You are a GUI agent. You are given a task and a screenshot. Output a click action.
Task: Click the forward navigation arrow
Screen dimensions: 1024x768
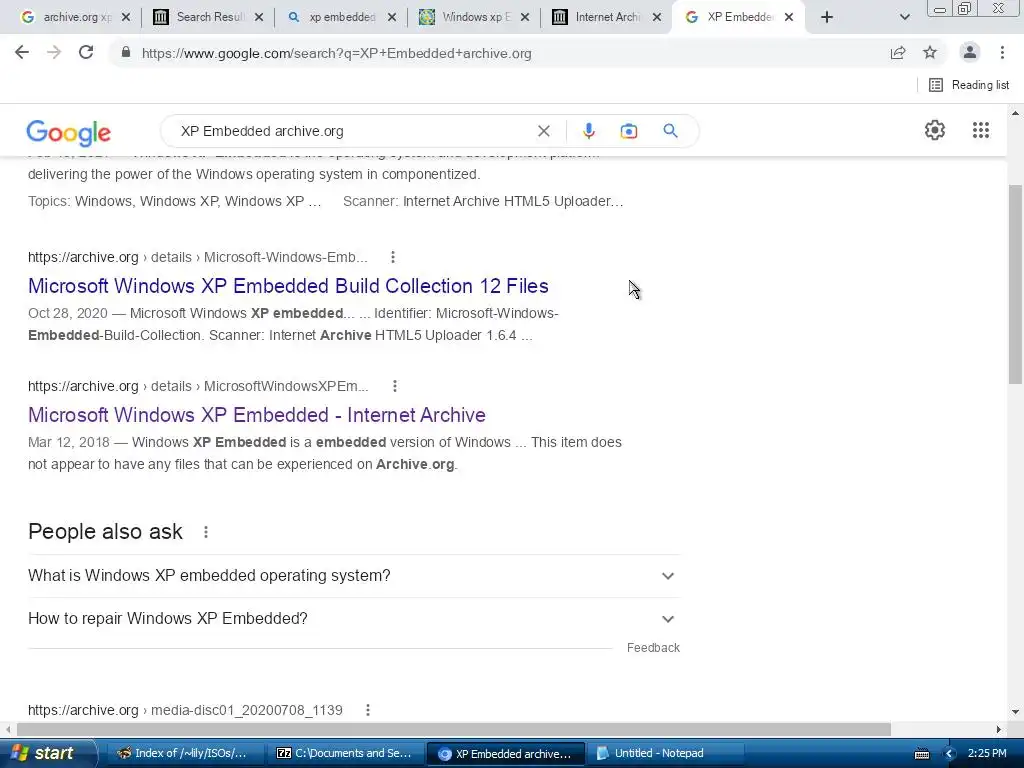coord(54,52)
